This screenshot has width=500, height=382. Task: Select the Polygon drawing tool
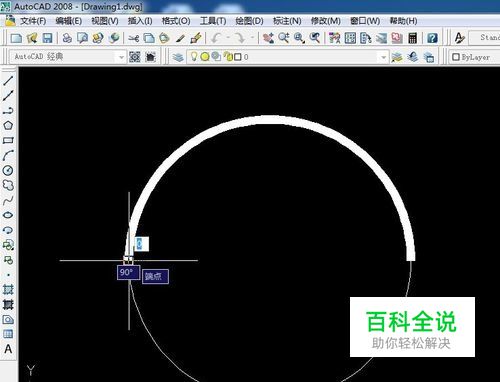pos(8,125)
